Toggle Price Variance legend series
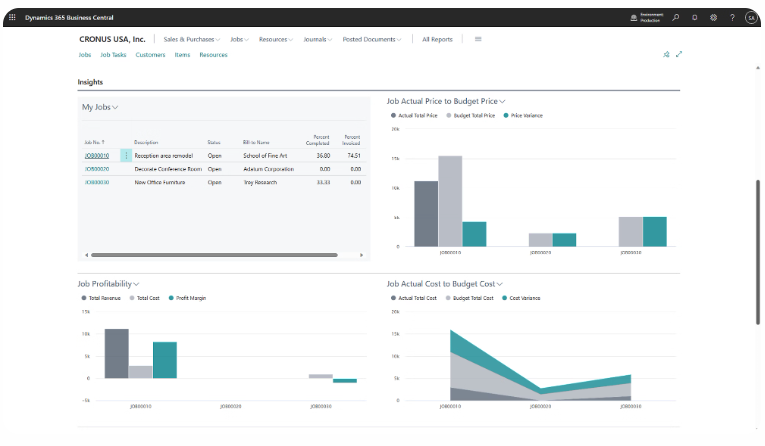This screenshot has height=446, width=765. [x=523, y=116]
